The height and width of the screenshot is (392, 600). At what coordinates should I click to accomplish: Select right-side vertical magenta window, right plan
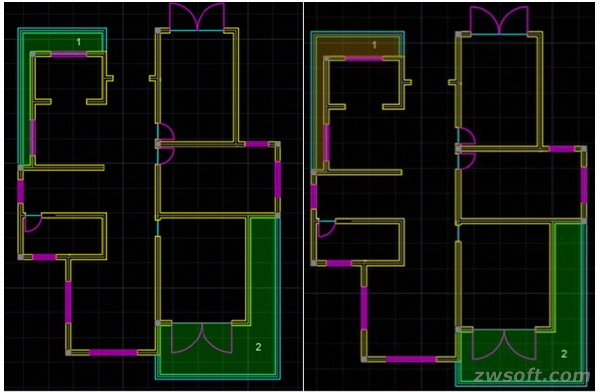pos(584,185)
